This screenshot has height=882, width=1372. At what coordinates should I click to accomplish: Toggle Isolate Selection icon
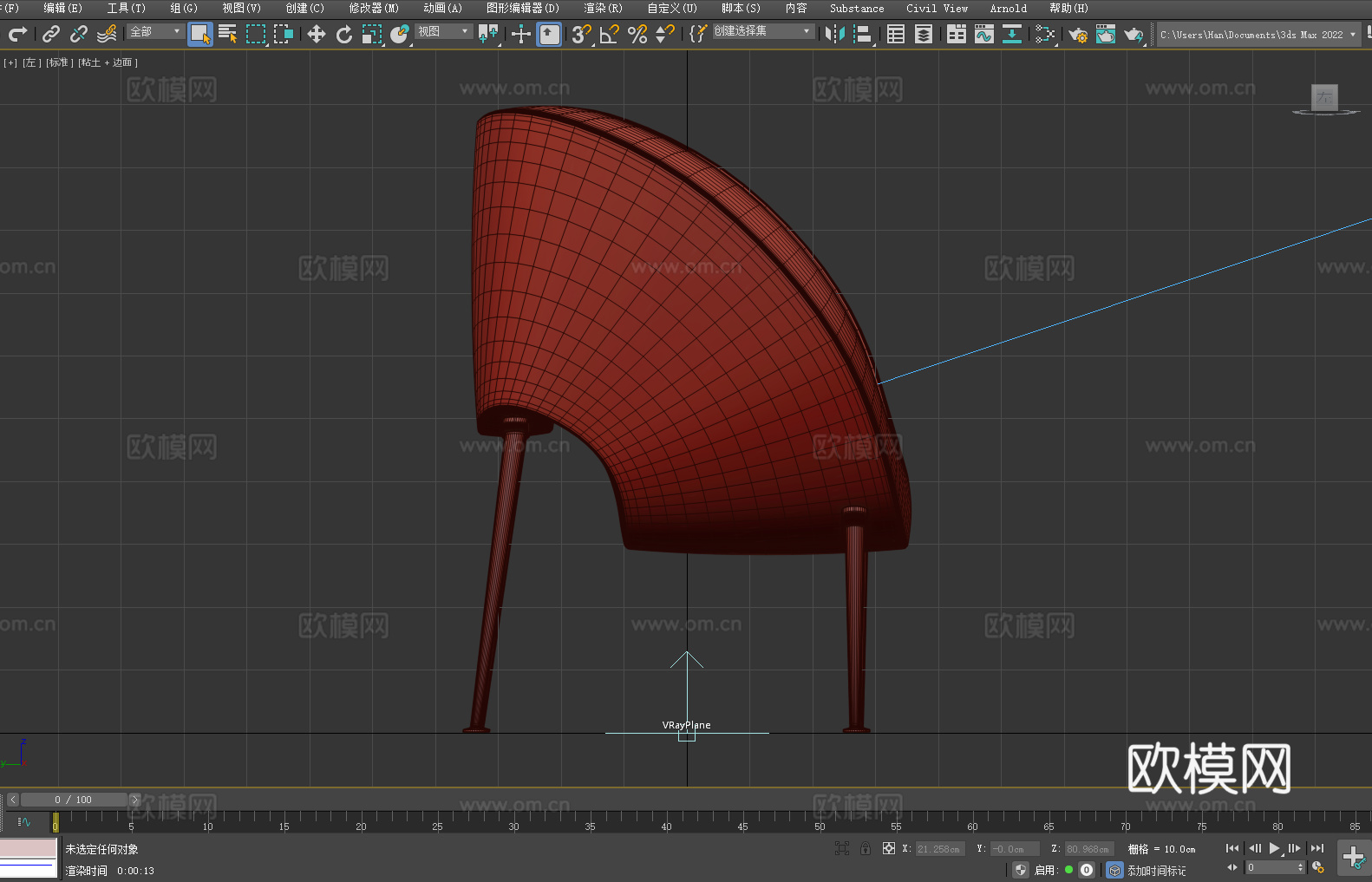click(x=841, y=848)
